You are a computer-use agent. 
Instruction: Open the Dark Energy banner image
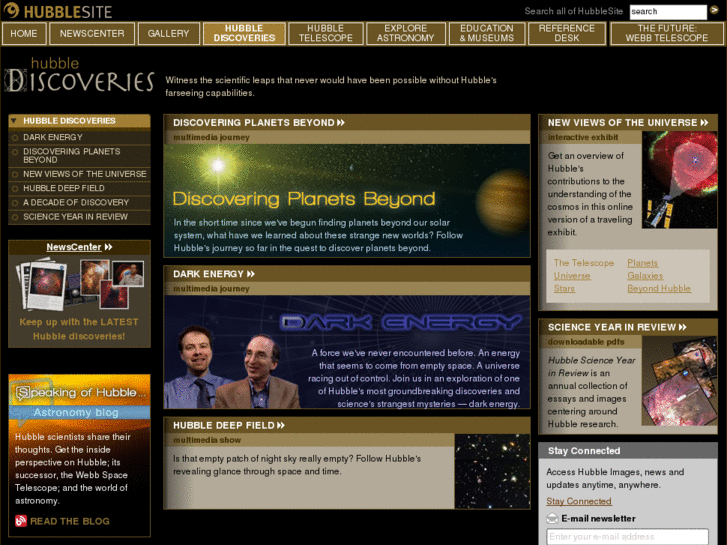(x=347, y=352)
